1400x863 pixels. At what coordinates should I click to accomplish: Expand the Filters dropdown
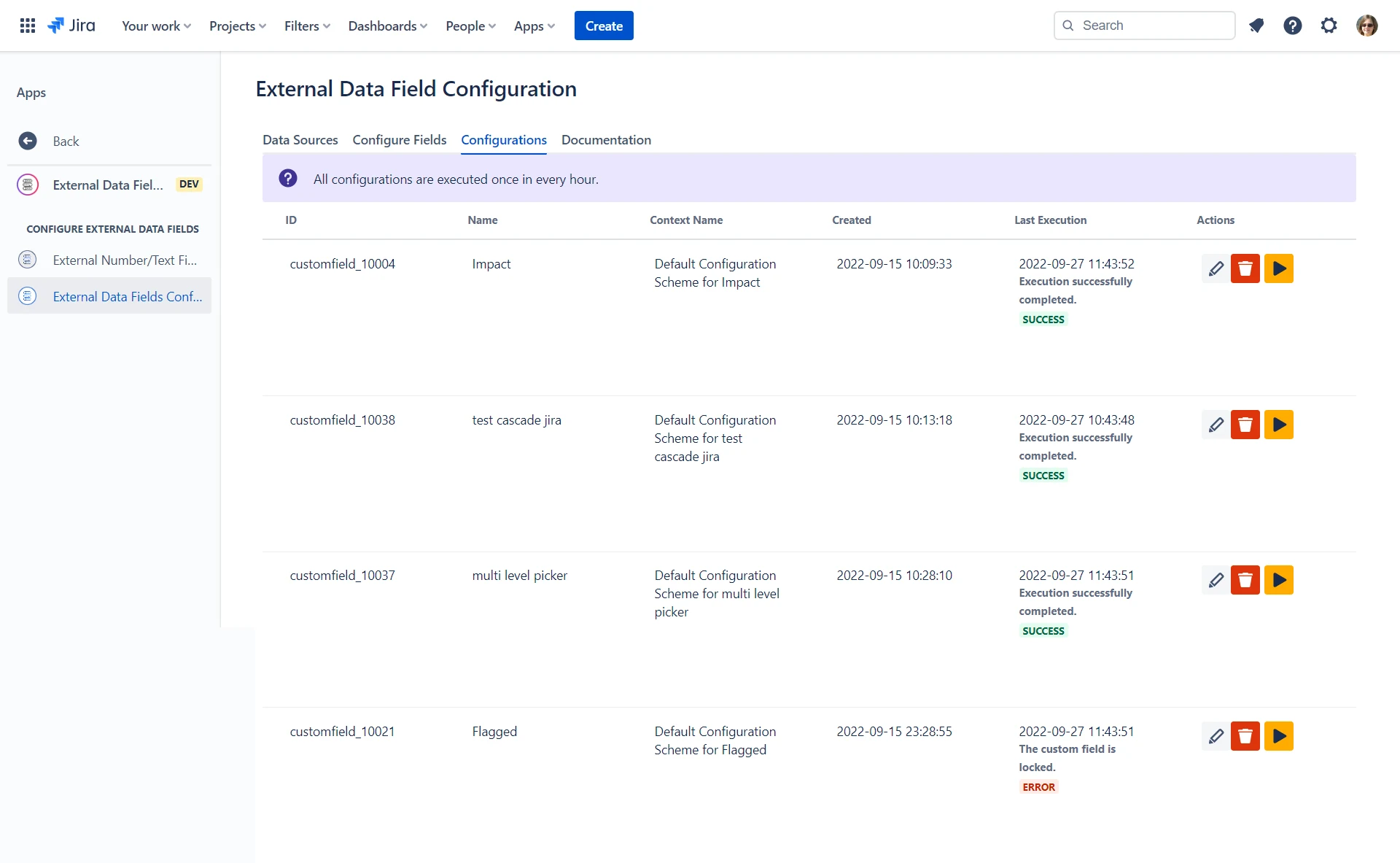coord(307,26)
